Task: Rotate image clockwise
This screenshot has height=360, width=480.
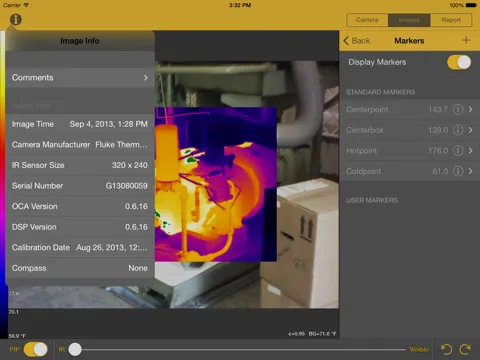Action: (465, 349)
